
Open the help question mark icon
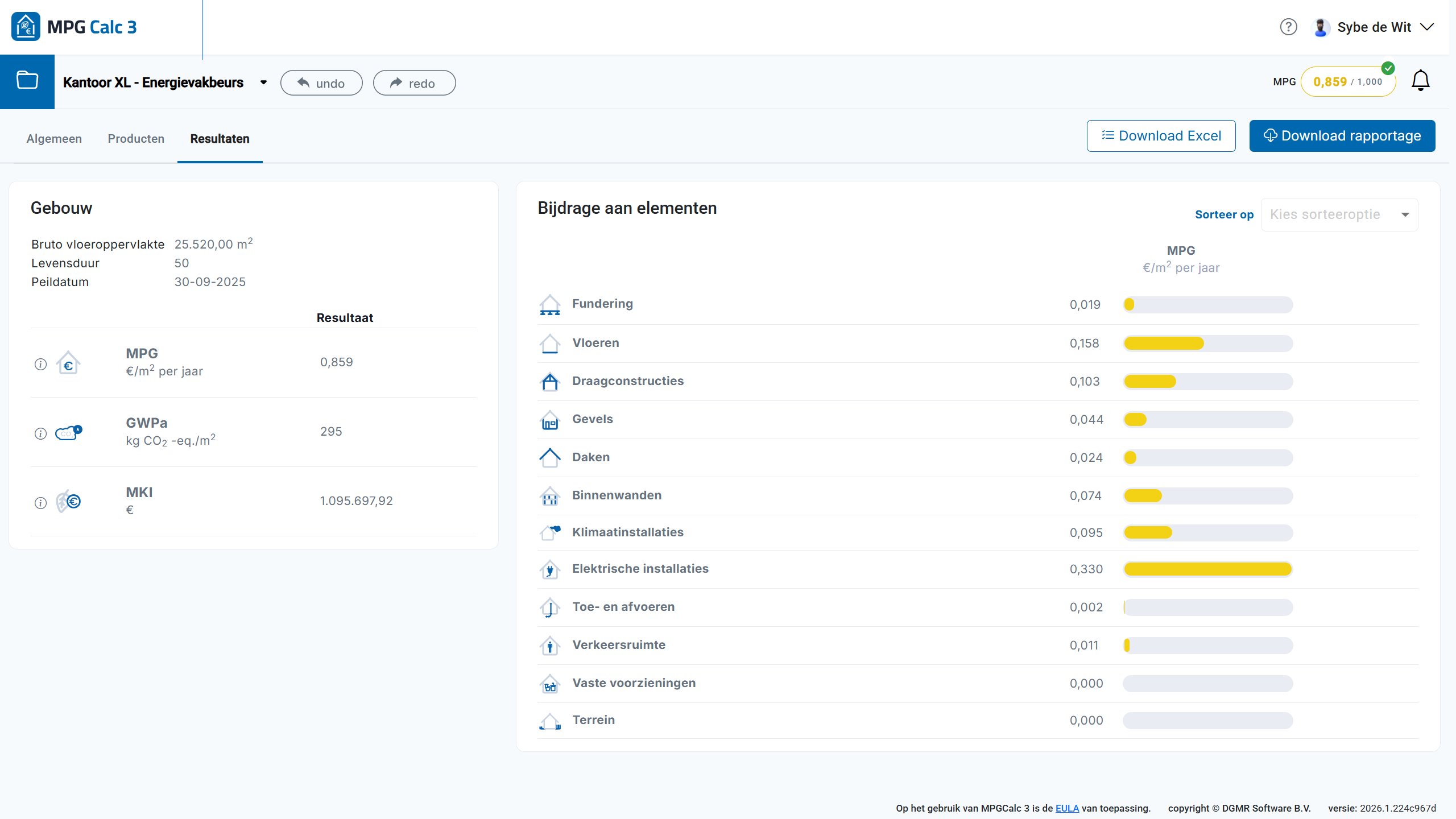point(1288,27)
